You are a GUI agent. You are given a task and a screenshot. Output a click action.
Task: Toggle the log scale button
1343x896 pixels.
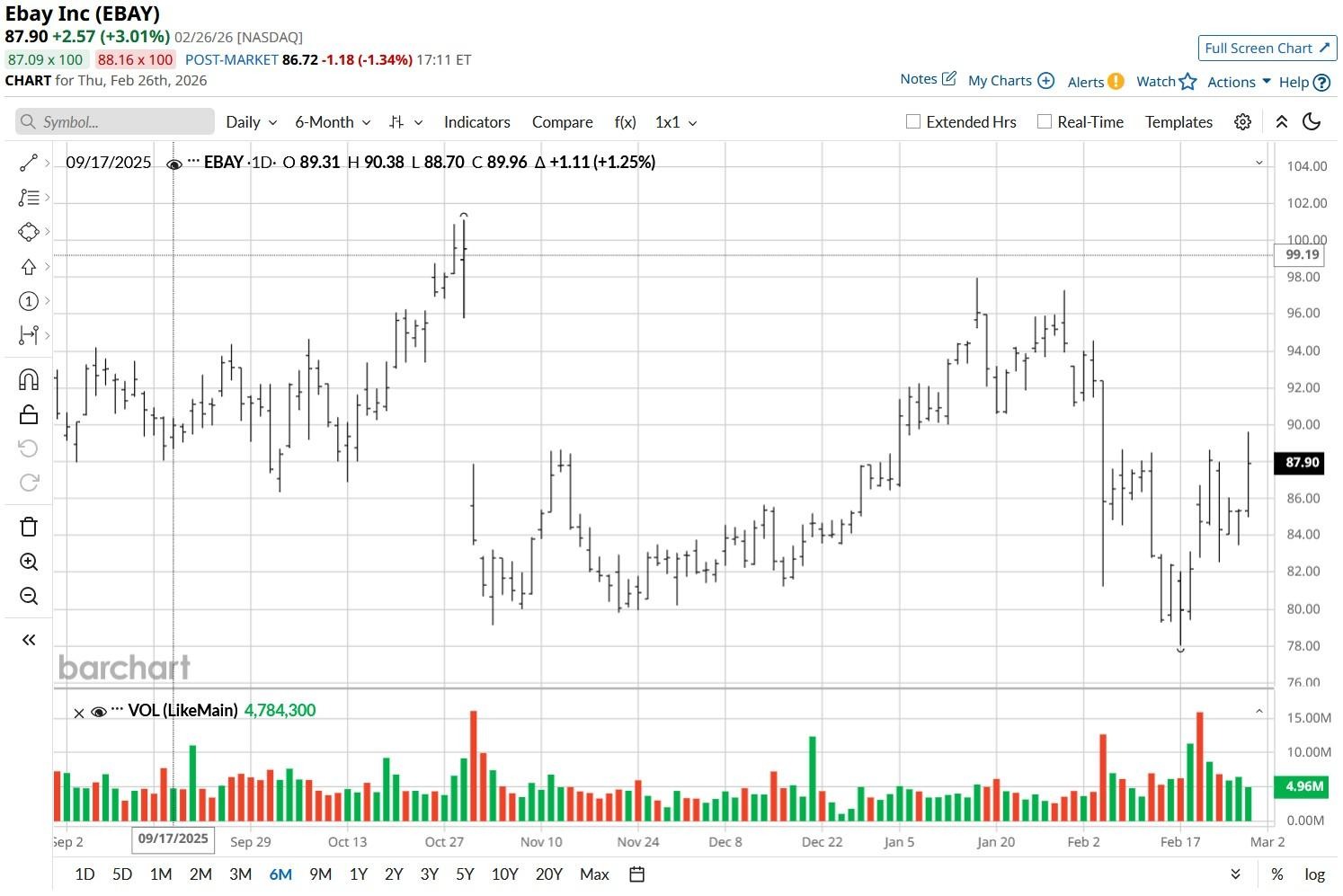1314,874
